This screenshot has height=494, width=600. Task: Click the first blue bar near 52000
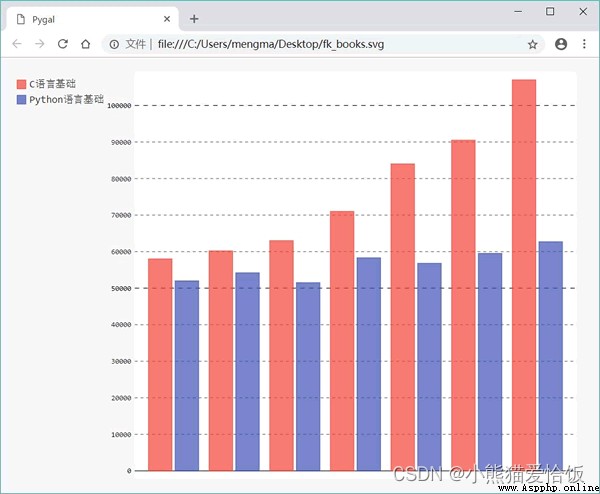point(187,376)
